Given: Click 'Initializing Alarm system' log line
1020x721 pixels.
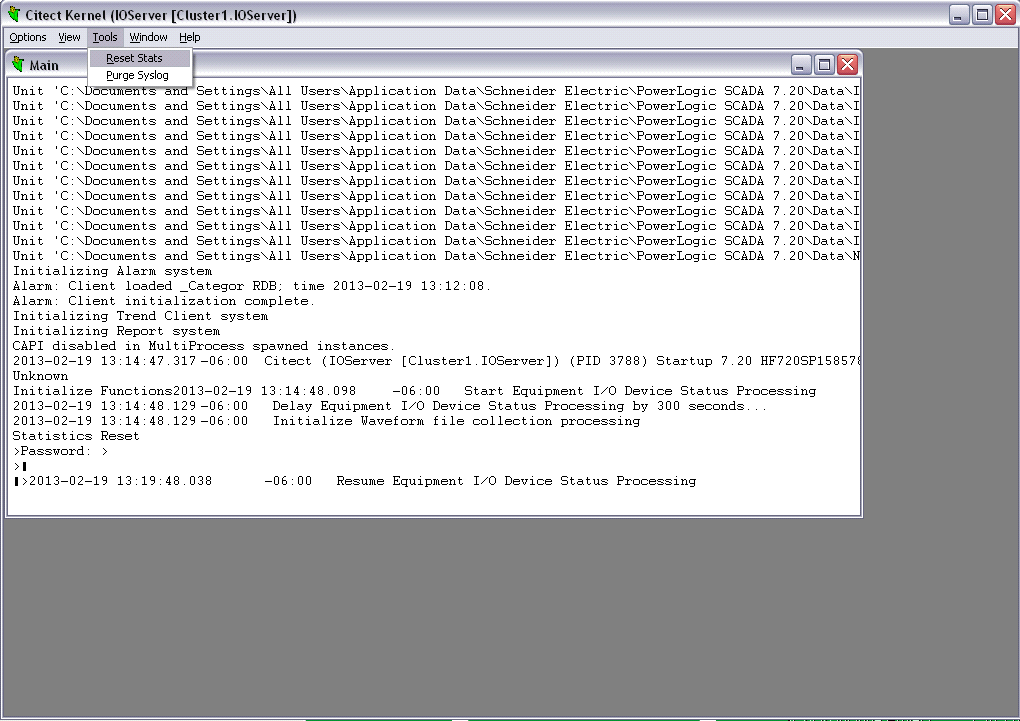Looking at the screenshot, I should (113, 271).
